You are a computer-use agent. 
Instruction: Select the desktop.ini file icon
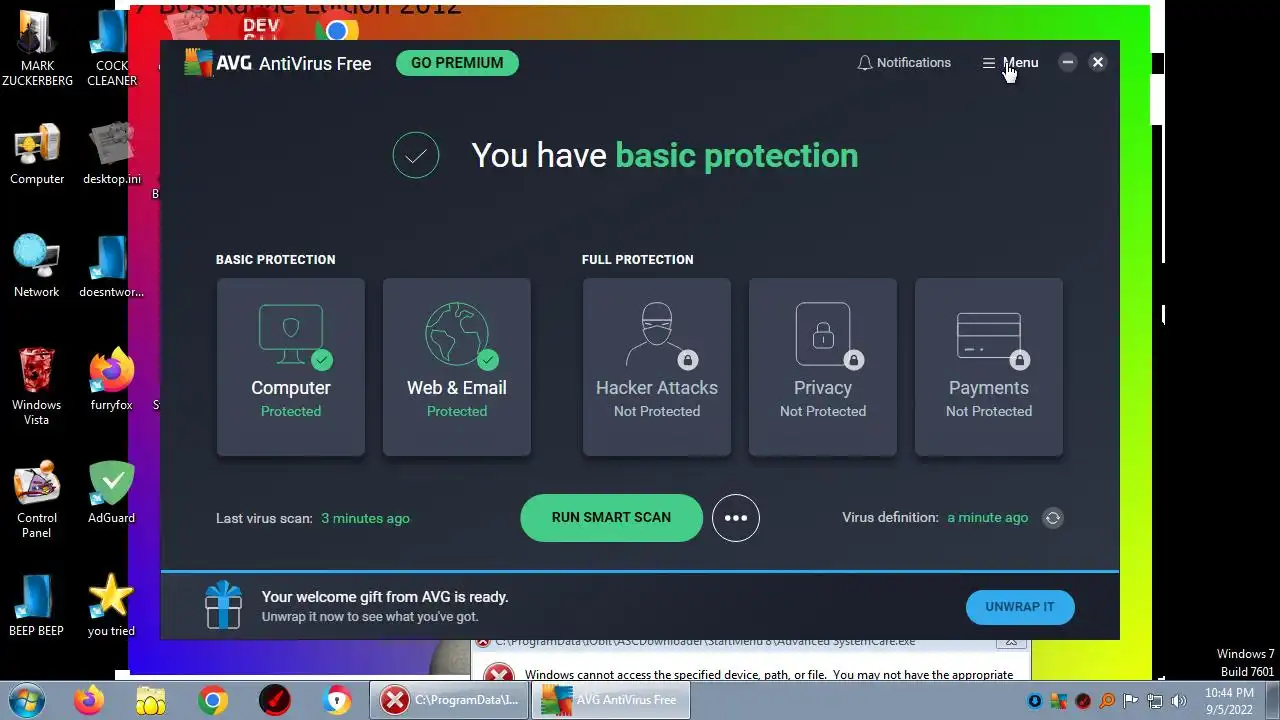click(x=111, y=155)
